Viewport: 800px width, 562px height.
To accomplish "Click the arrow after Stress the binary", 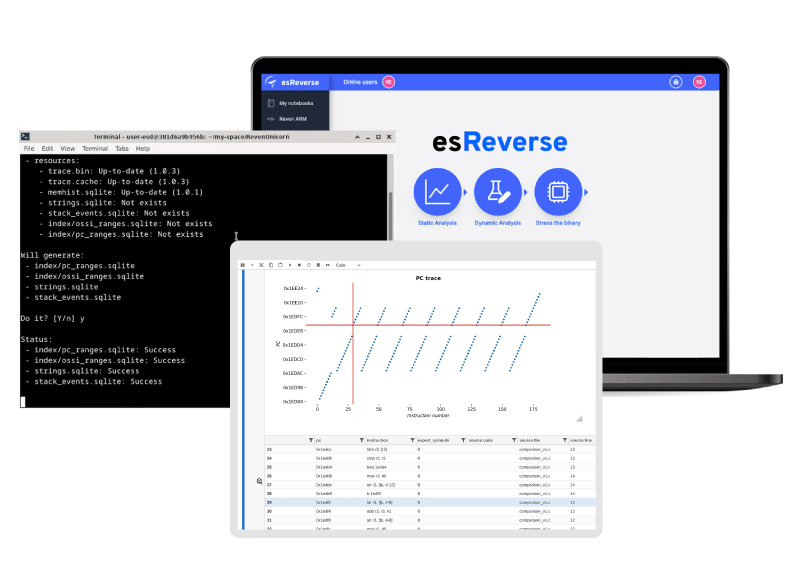I will pyautogui.click(x=586, y=192).
